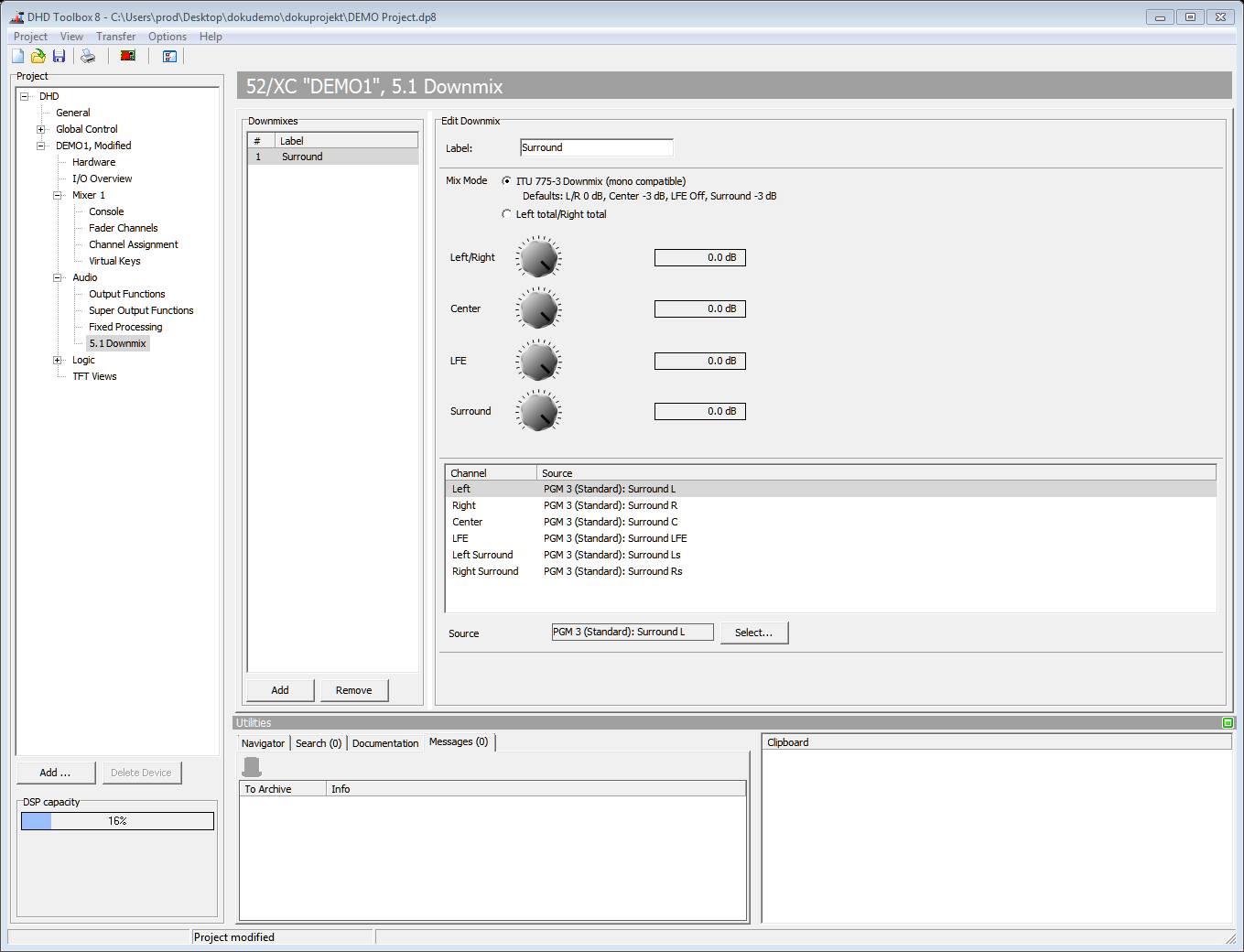Click the Save floppy disk icon
This screenshot has width=1244, height=952.
(x=59, y=56)
